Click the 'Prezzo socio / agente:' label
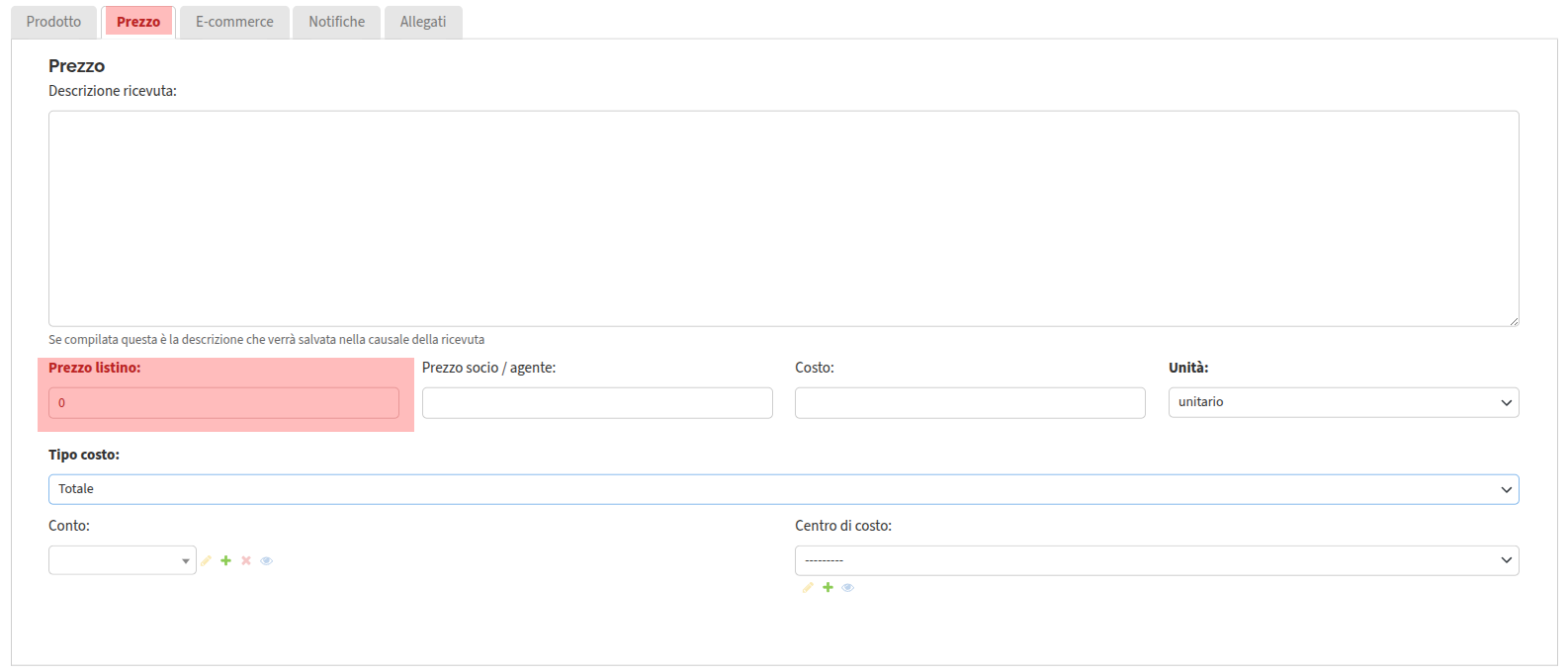1568x672 pixels. (489, 368)
